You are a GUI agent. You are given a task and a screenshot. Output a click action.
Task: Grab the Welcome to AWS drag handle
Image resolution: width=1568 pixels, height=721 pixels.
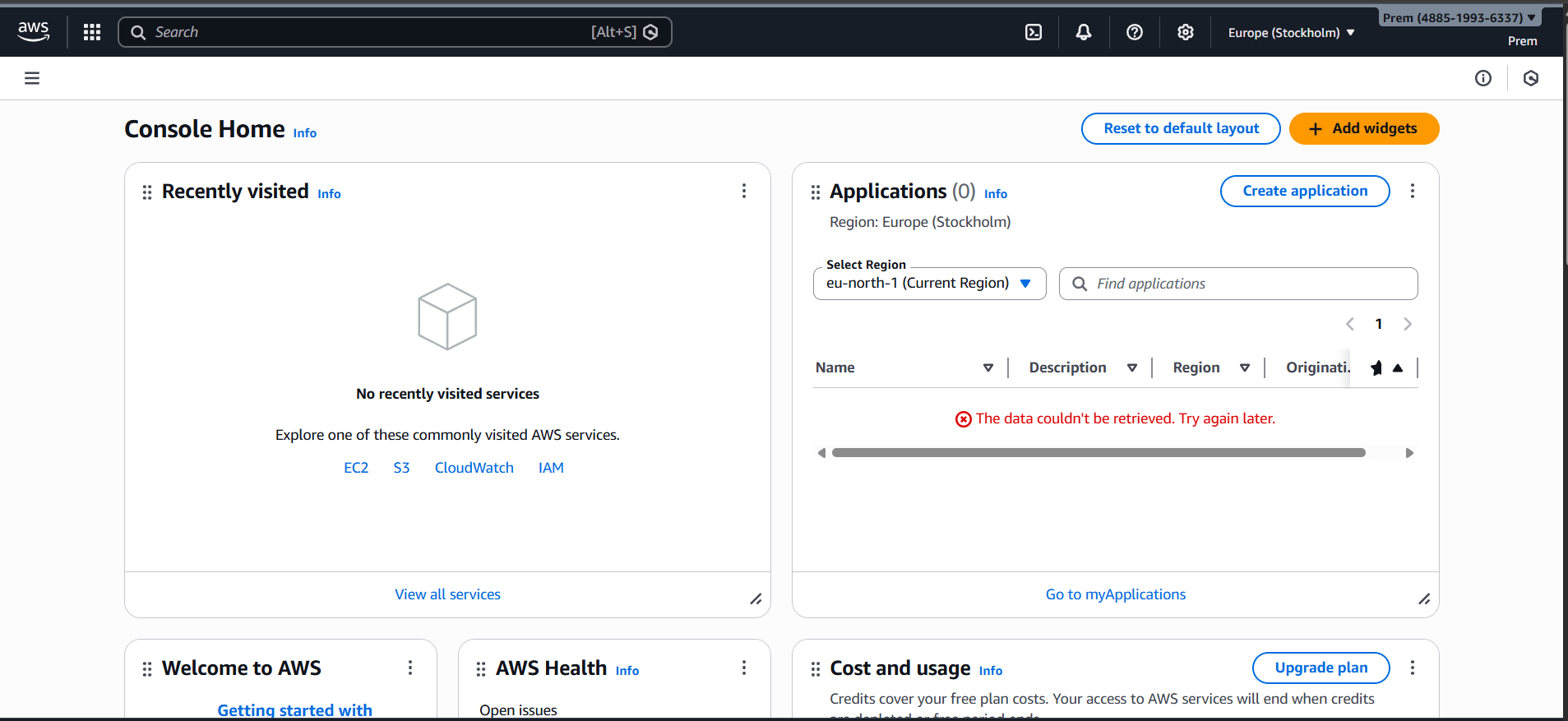coord(147,669)
